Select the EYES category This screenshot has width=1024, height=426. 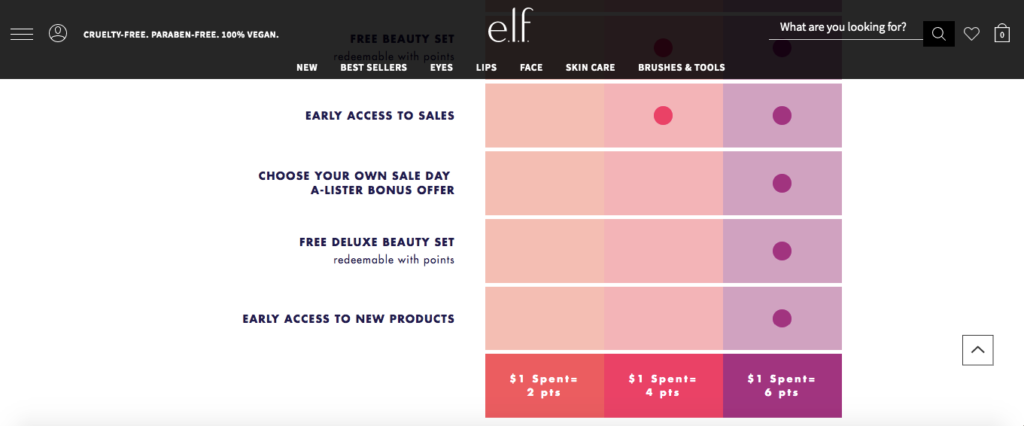point(441,67)
